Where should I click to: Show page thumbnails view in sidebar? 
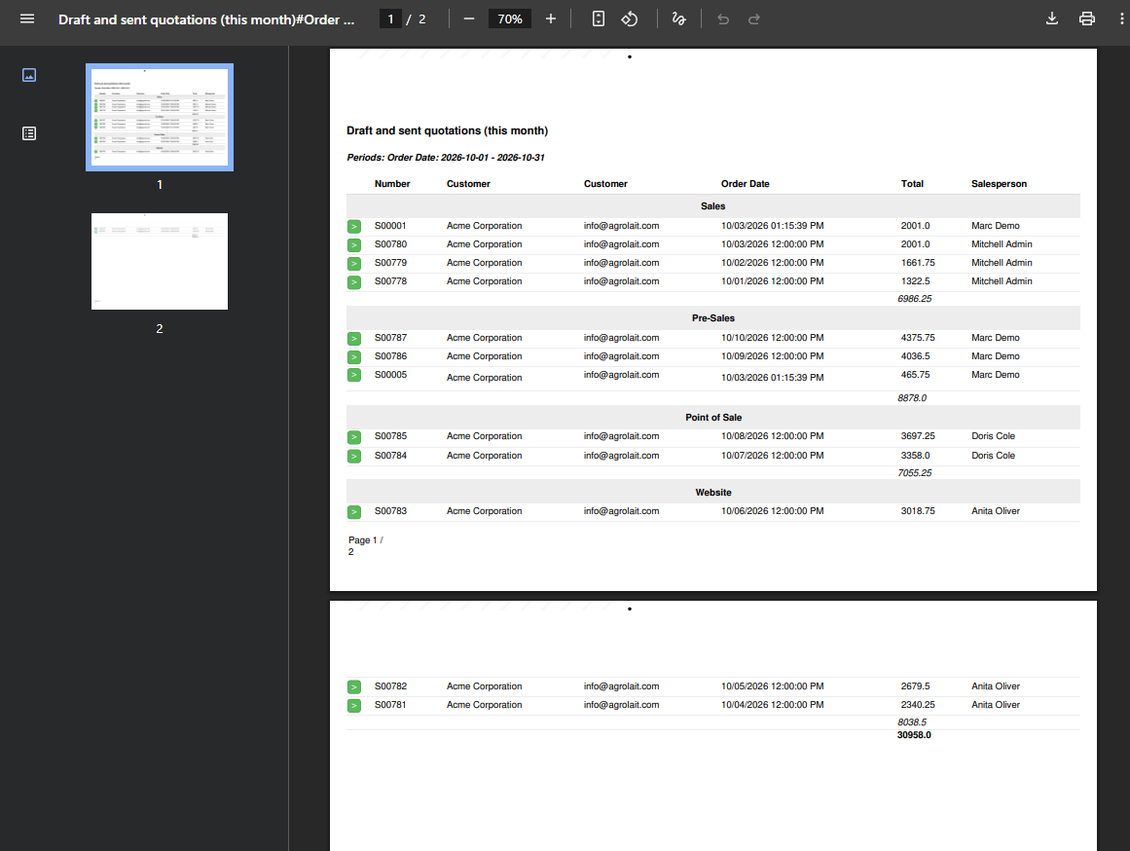pyautogui.click(x=29, y=75)
